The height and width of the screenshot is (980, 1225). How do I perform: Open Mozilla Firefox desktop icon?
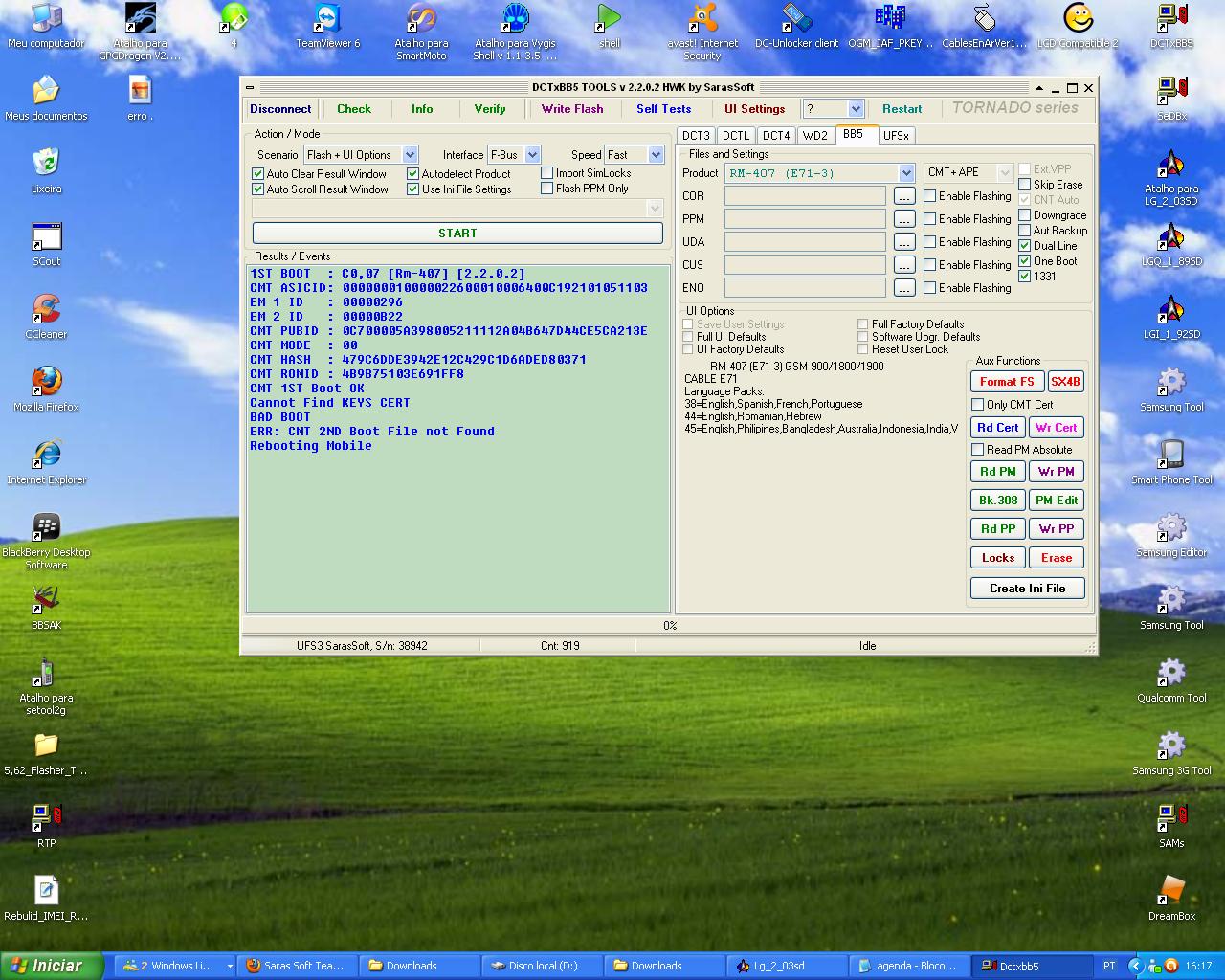pyautogui.click(x=46, y=390)
